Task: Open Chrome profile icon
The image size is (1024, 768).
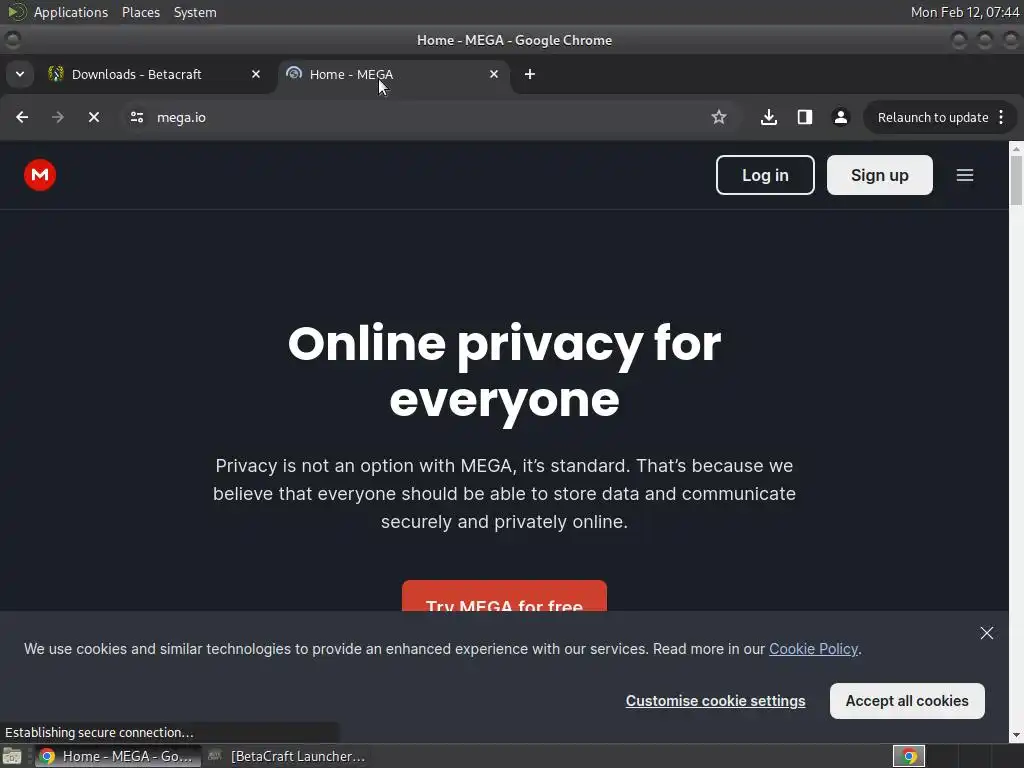Action: [x=840, y=117]
